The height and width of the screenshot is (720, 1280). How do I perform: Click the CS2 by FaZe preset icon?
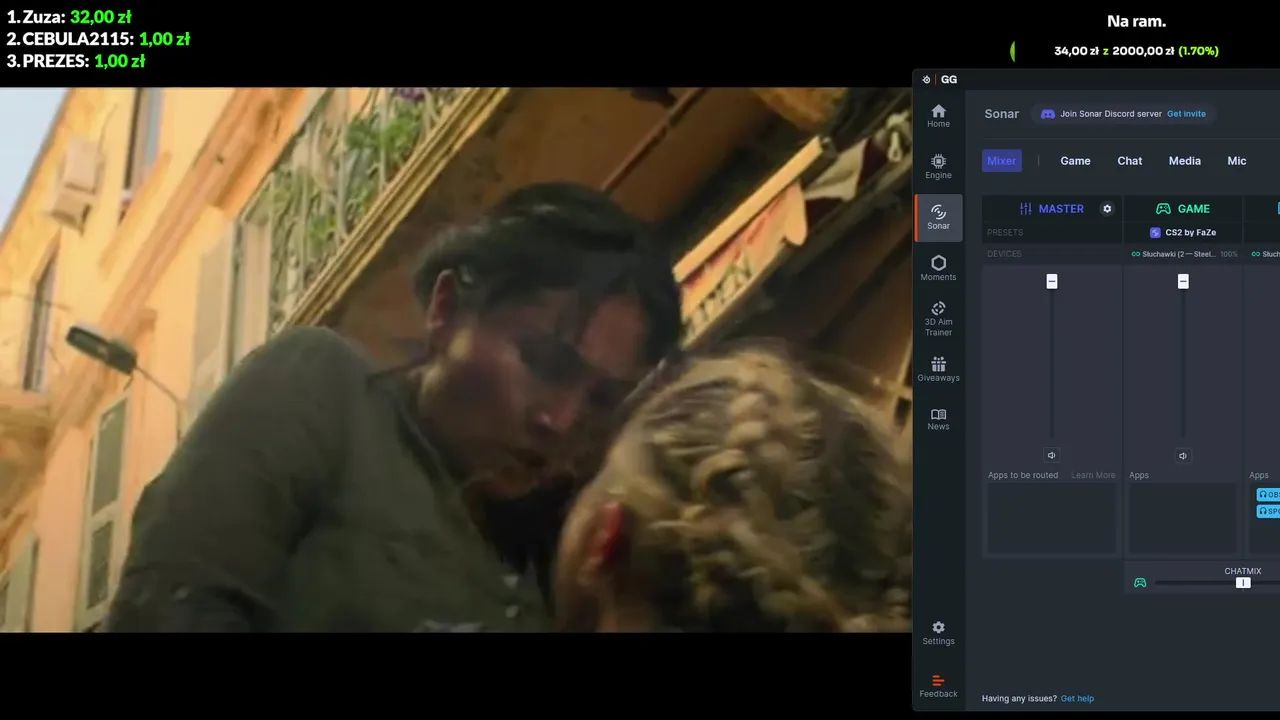click(1155, 233)
